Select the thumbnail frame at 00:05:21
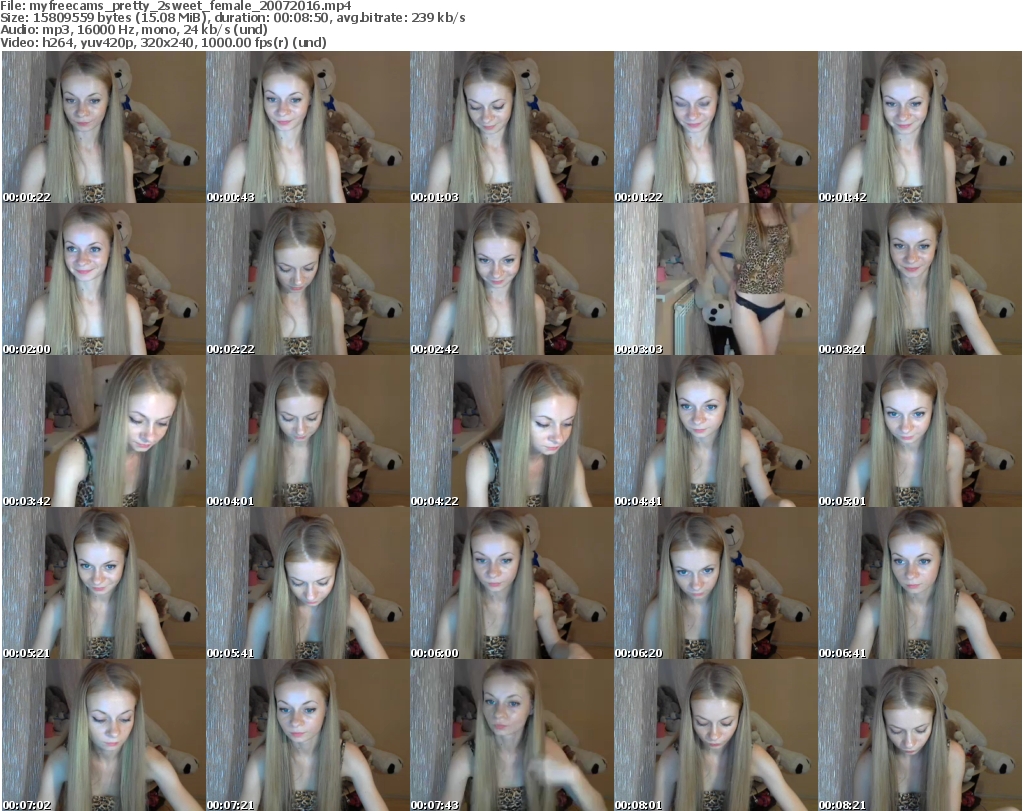The width and height of the screenshot is (1024, 811). pyautogui.click(x=104, y=583)
